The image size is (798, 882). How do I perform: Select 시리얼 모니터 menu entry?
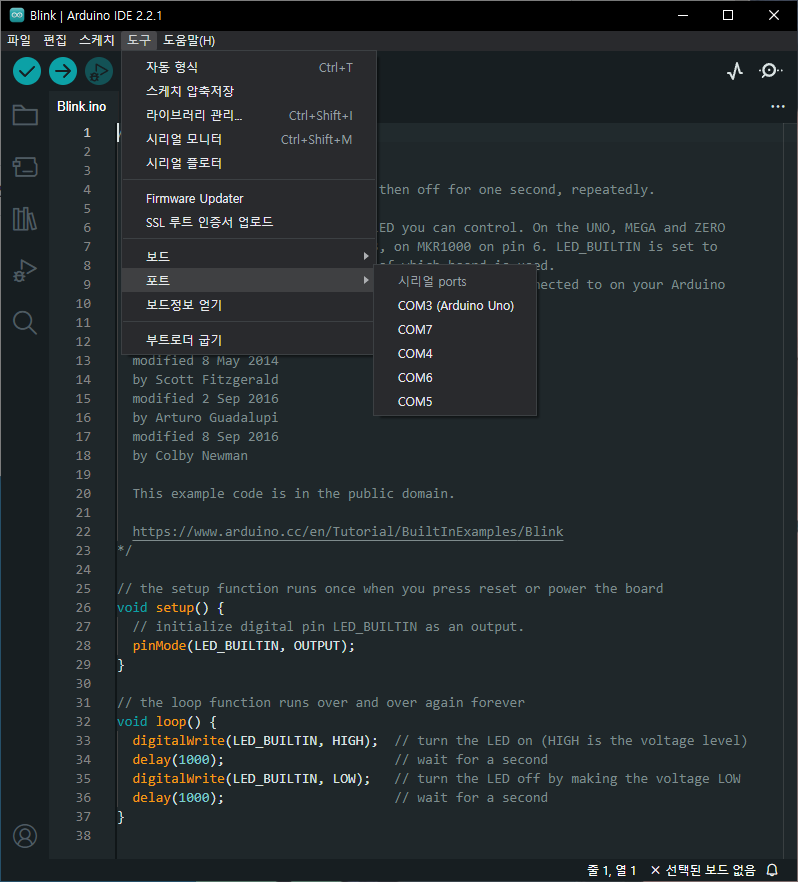click(249, 140)
